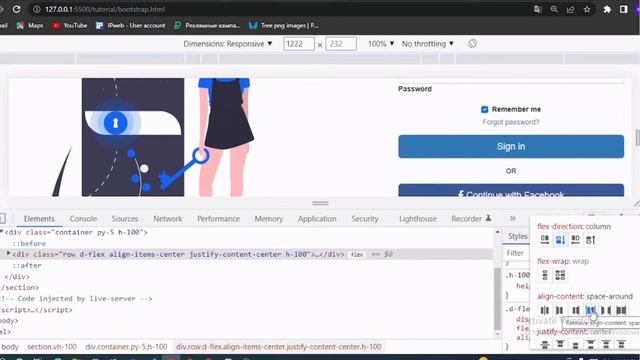Toggle the browser side panel

click(623, 9)
